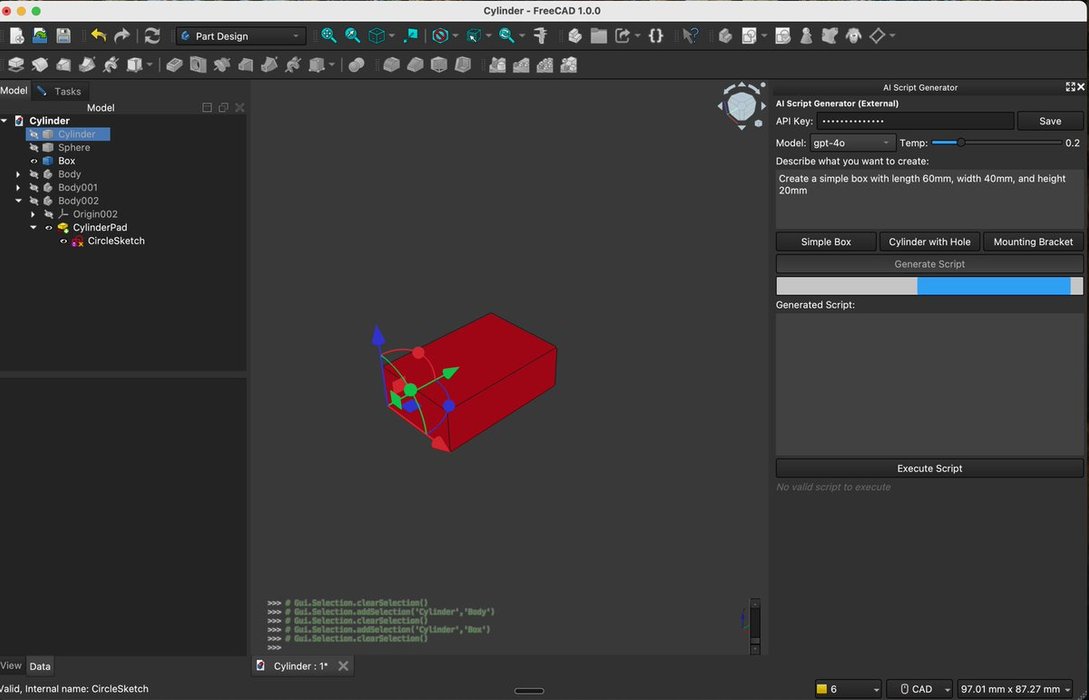Switch to the Data property tab

tap(39, 666)
